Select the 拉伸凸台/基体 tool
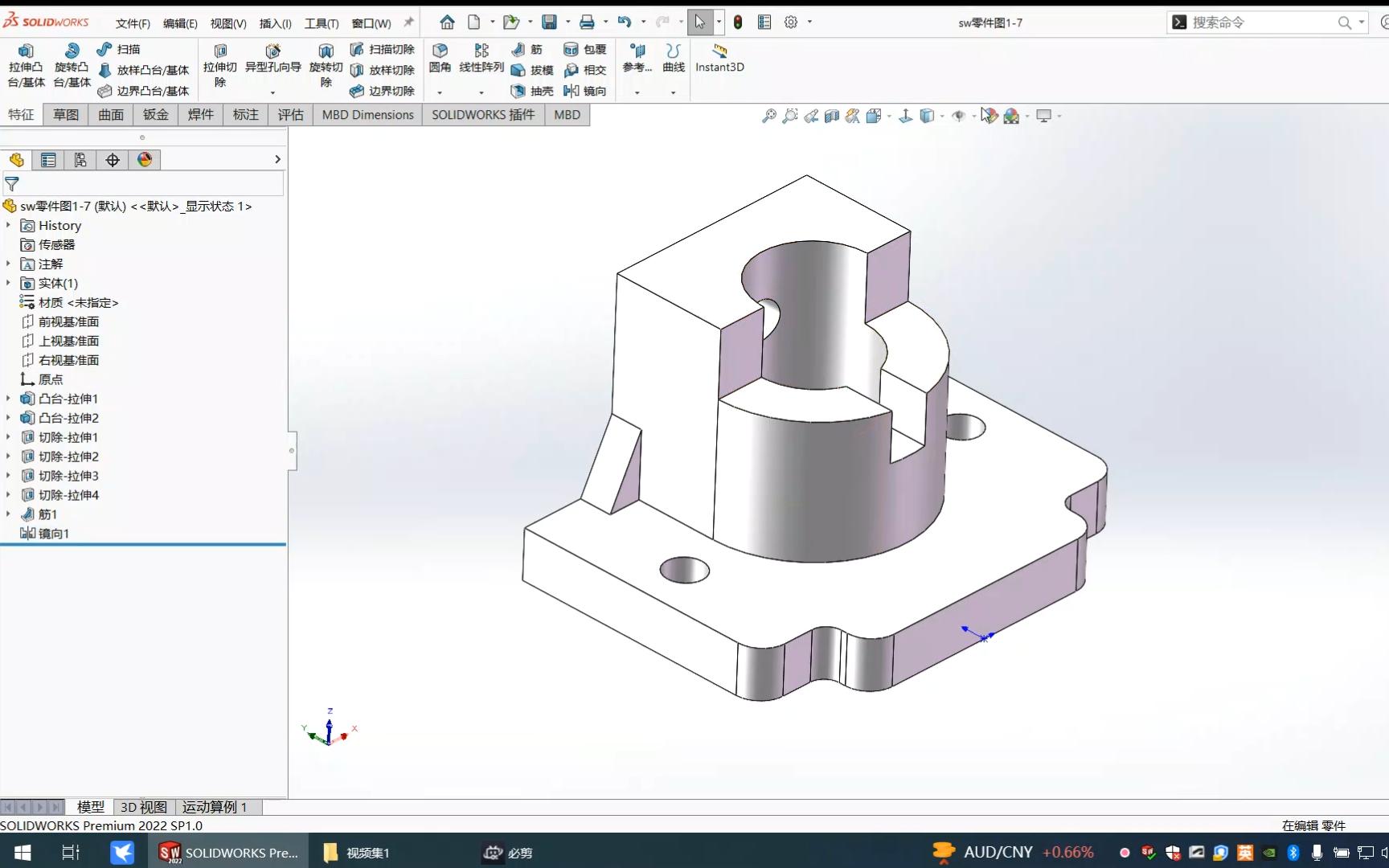This screenshot has width=1389, height=868. (x=25, y=68)
